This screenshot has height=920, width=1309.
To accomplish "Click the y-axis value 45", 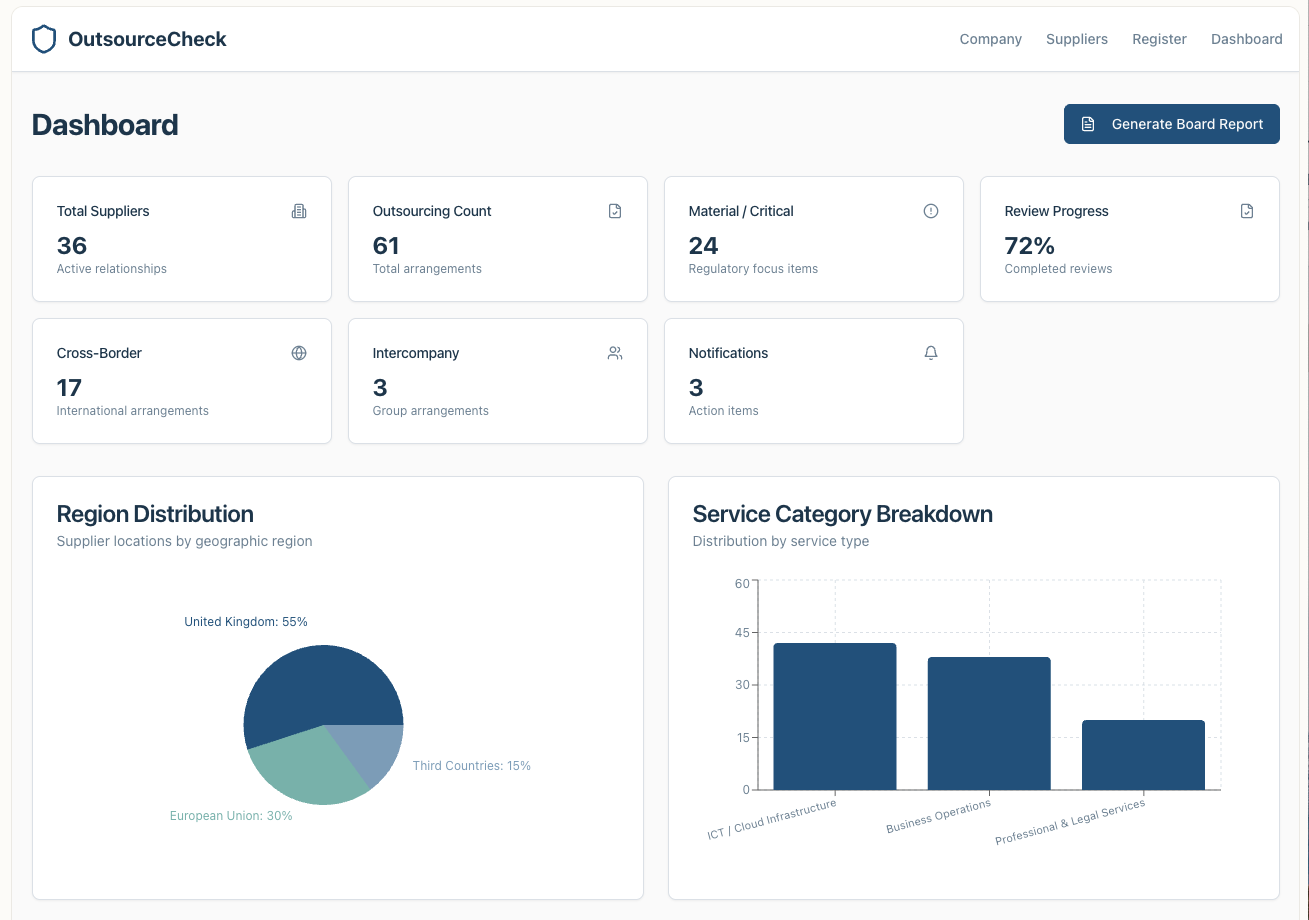I will tap(742, 633).
